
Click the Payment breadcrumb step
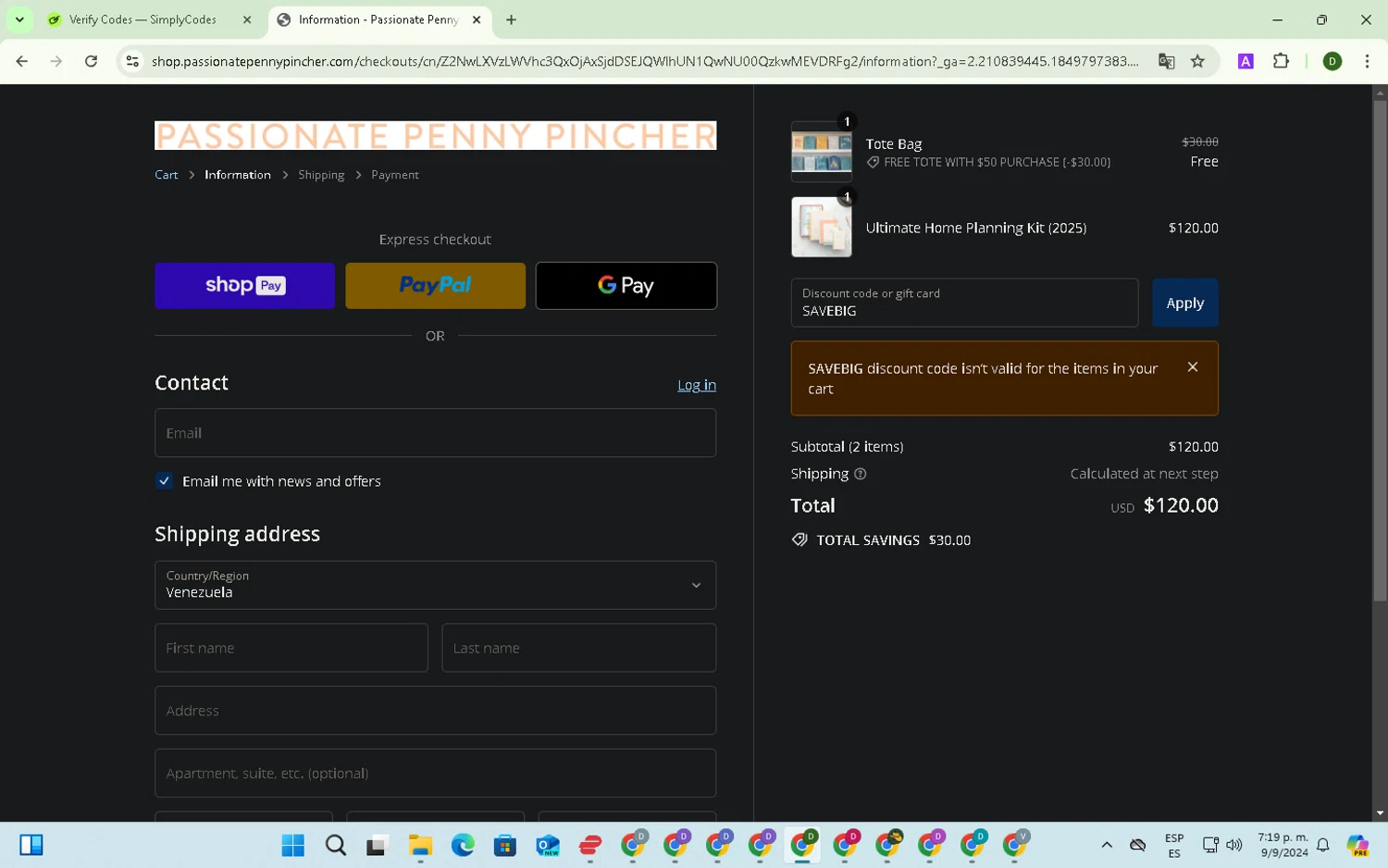click(x=395, y=175)
